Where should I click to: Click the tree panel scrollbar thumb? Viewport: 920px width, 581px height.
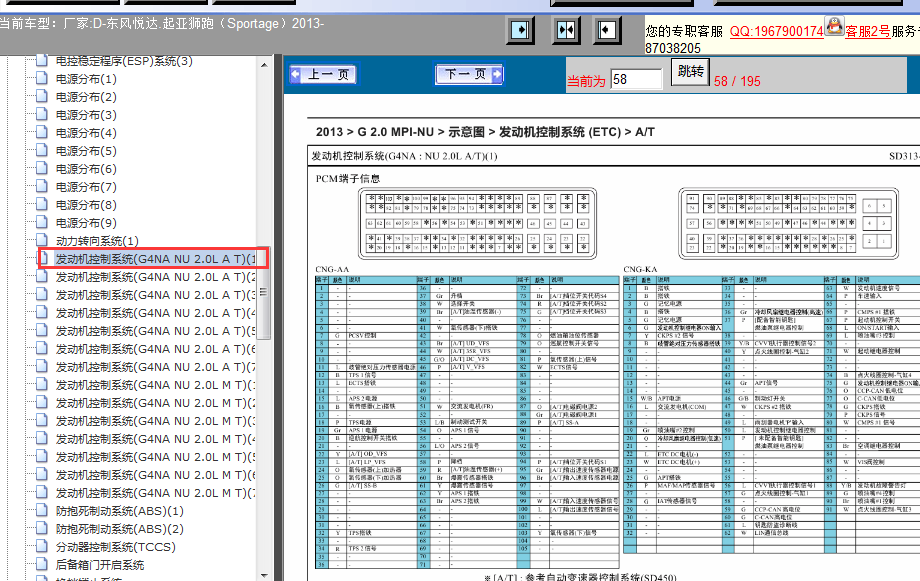(x=264, y=292)
